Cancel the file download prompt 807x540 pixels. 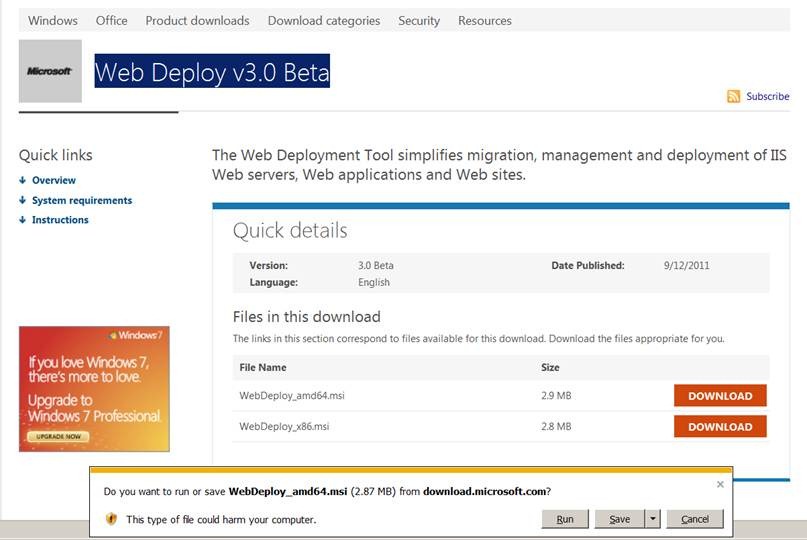(x=695, y=519)
